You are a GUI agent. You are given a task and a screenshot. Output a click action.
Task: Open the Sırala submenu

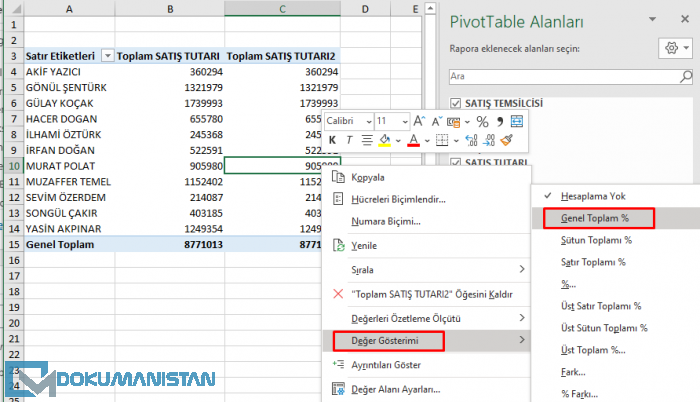(x=426, y=270)
